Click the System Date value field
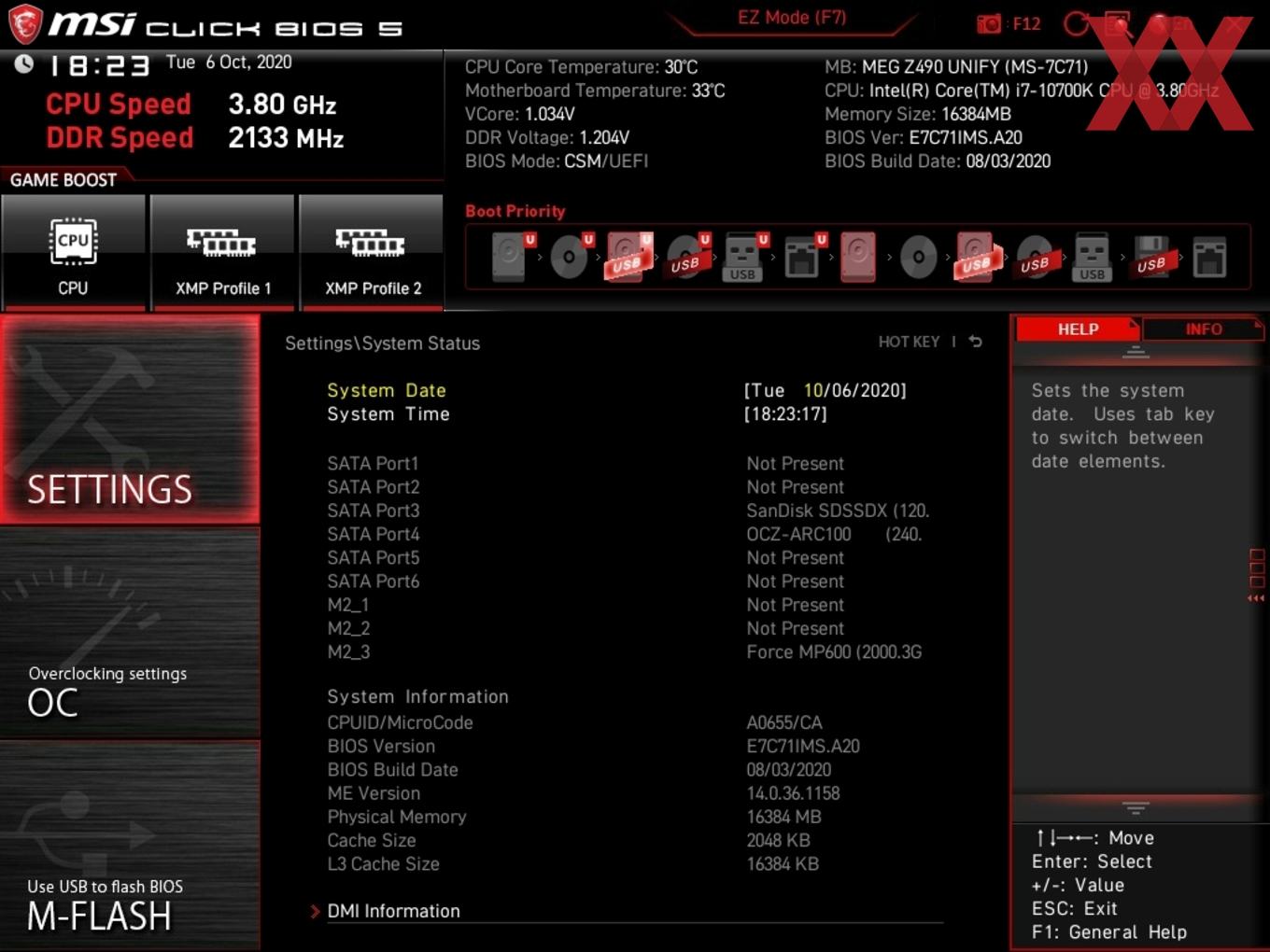 [825, 390]
